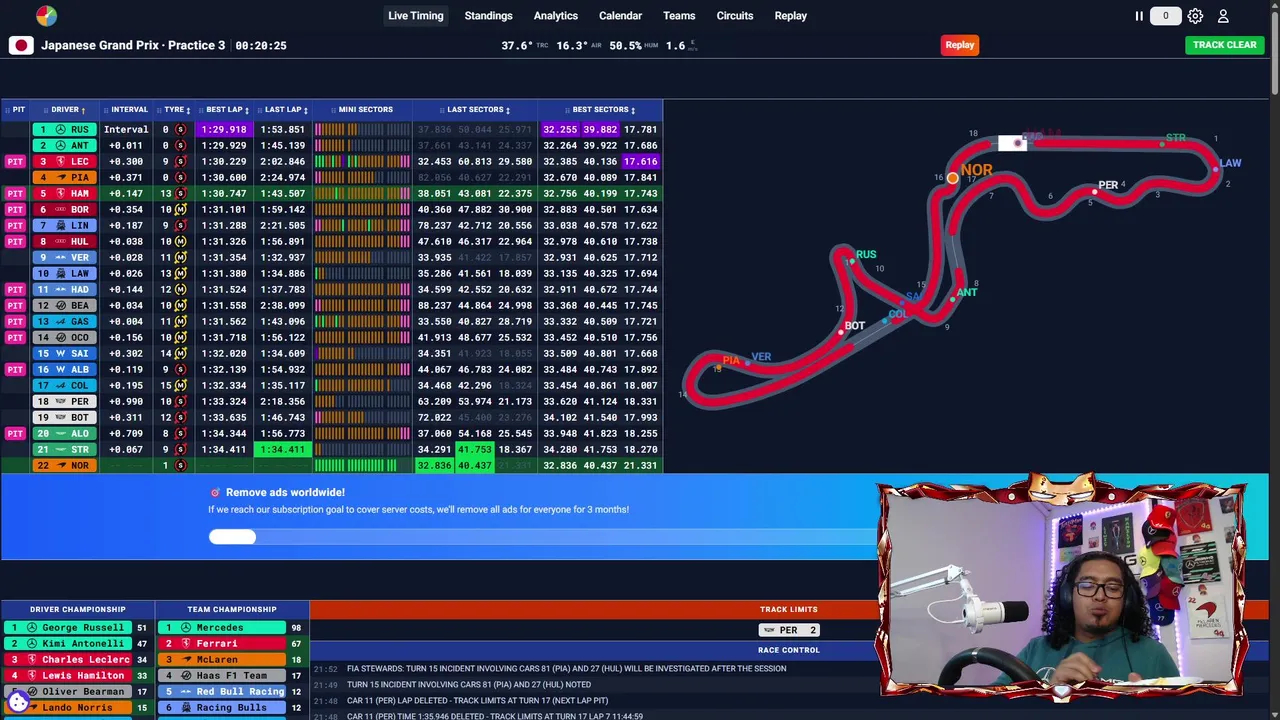Click mini sectors bars in HAM row
1280x720 pixels.
(x=363, y=193)
